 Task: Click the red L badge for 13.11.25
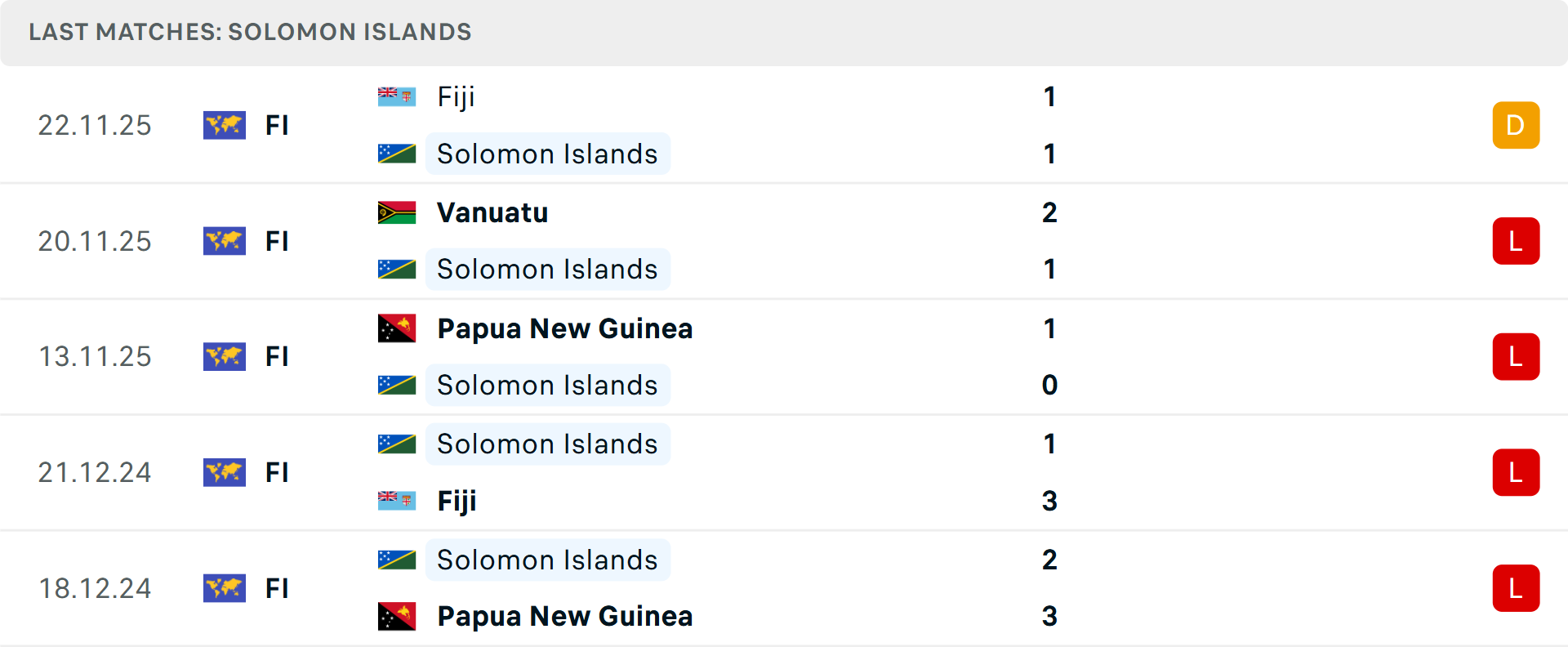coord(1516,357)
